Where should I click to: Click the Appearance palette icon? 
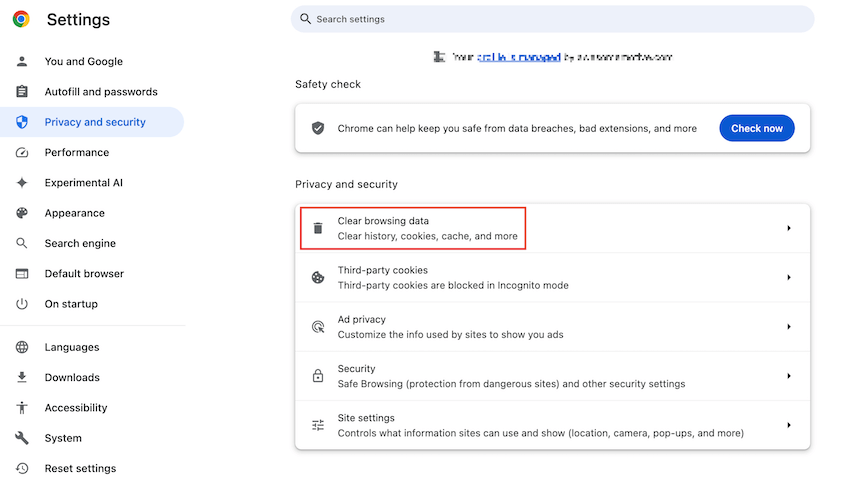pos(22,213)
